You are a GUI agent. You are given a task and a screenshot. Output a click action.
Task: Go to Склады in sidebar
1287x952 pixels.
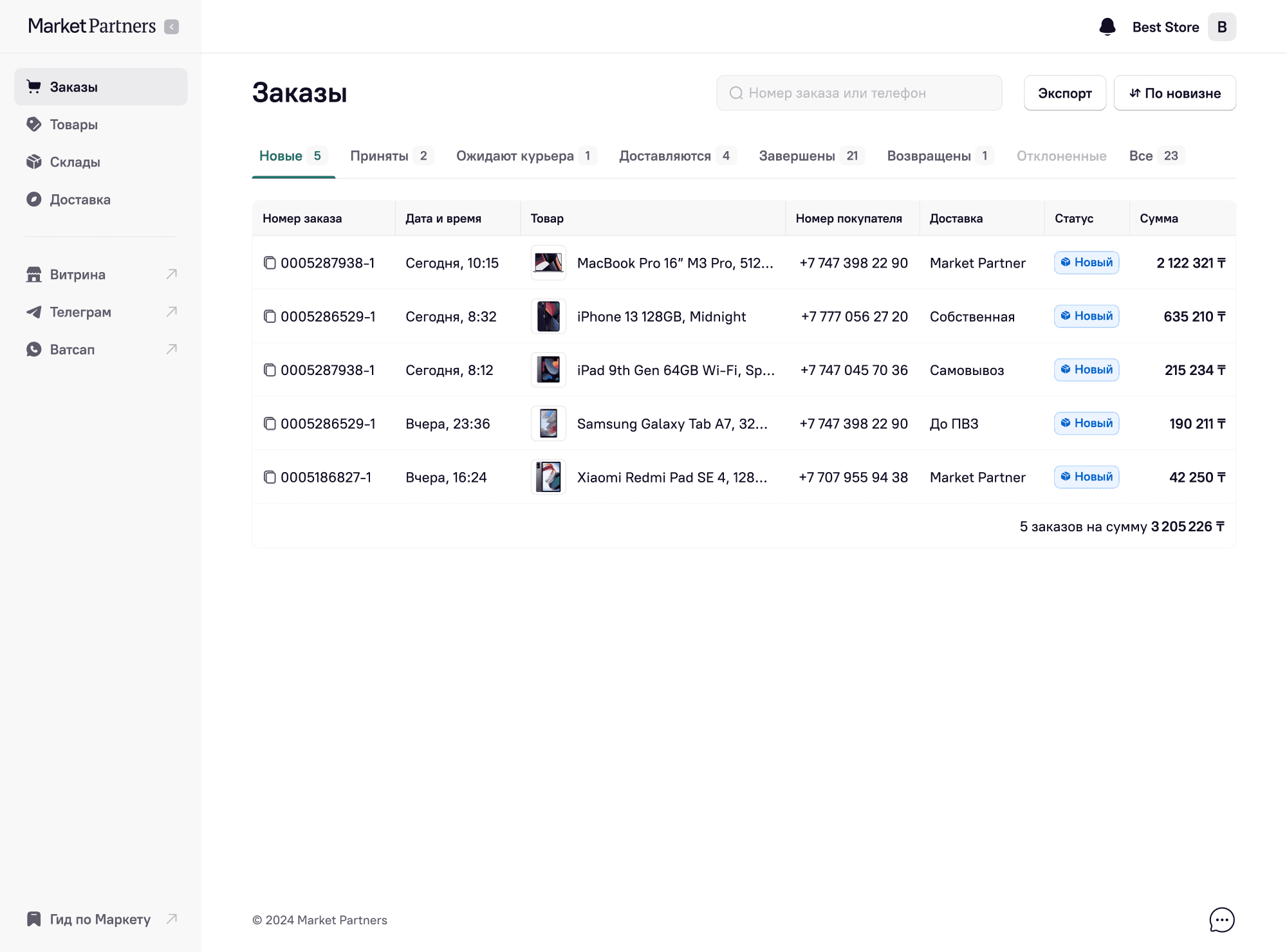(x=101, y=162)
